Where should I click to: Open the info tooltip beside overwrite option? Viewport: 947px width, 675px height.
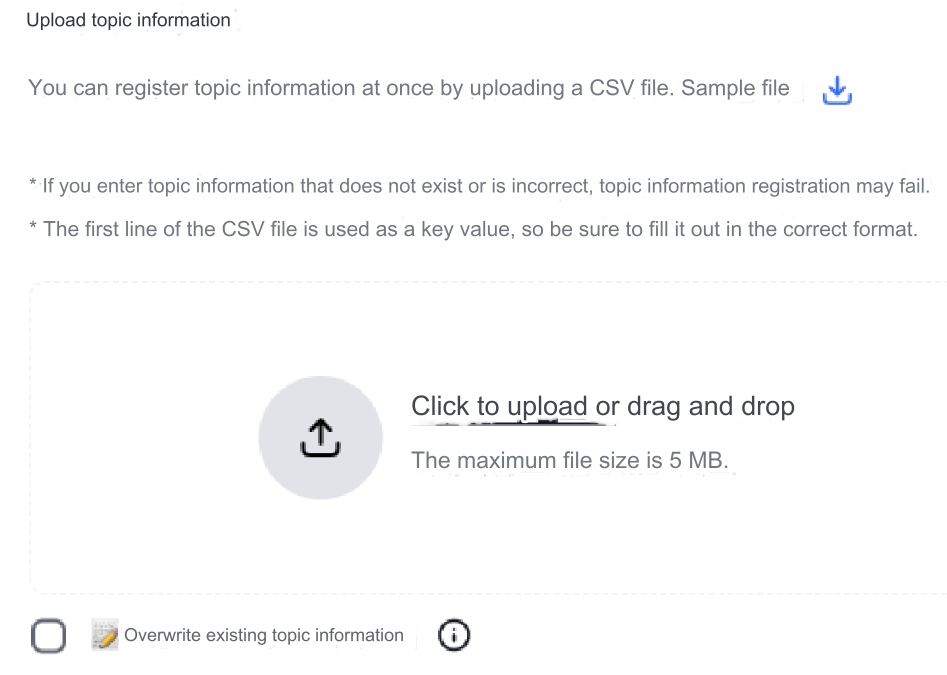pos(454,635)
